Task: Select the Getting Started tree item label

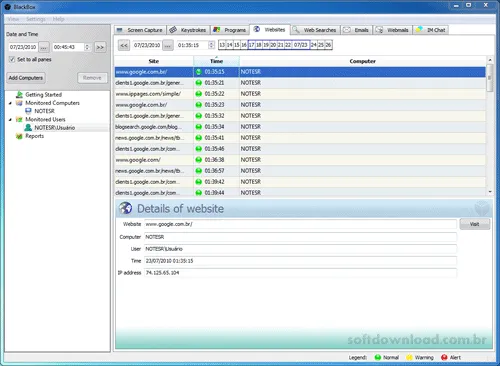Action: click(44, 95)
